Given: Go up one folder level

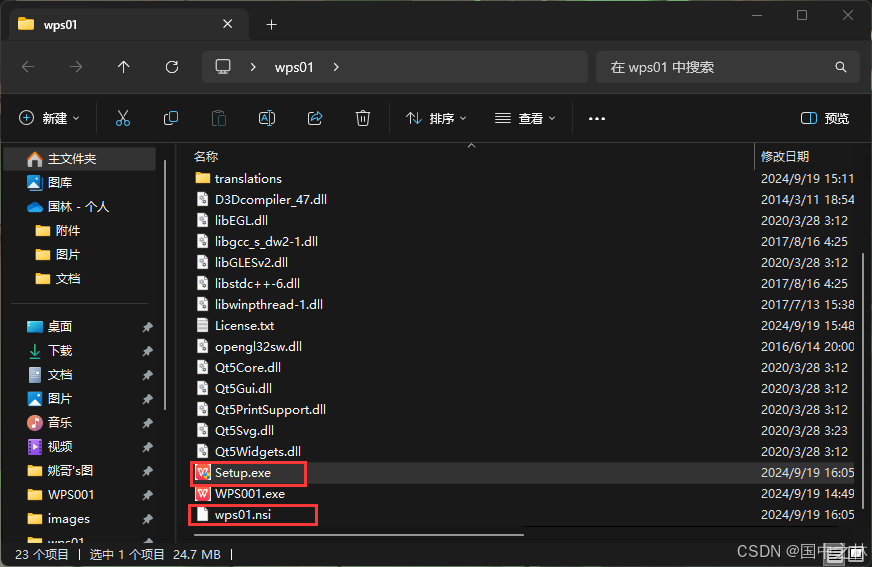Looking at the screenshot, I should [x=123, y=67].
